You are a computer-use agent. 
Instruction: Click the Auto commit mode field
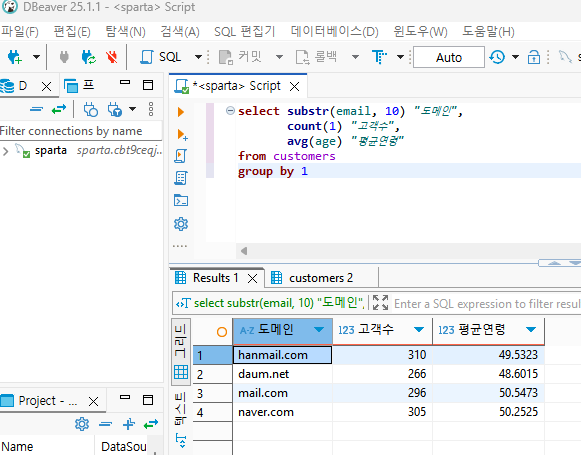[449, 57]
